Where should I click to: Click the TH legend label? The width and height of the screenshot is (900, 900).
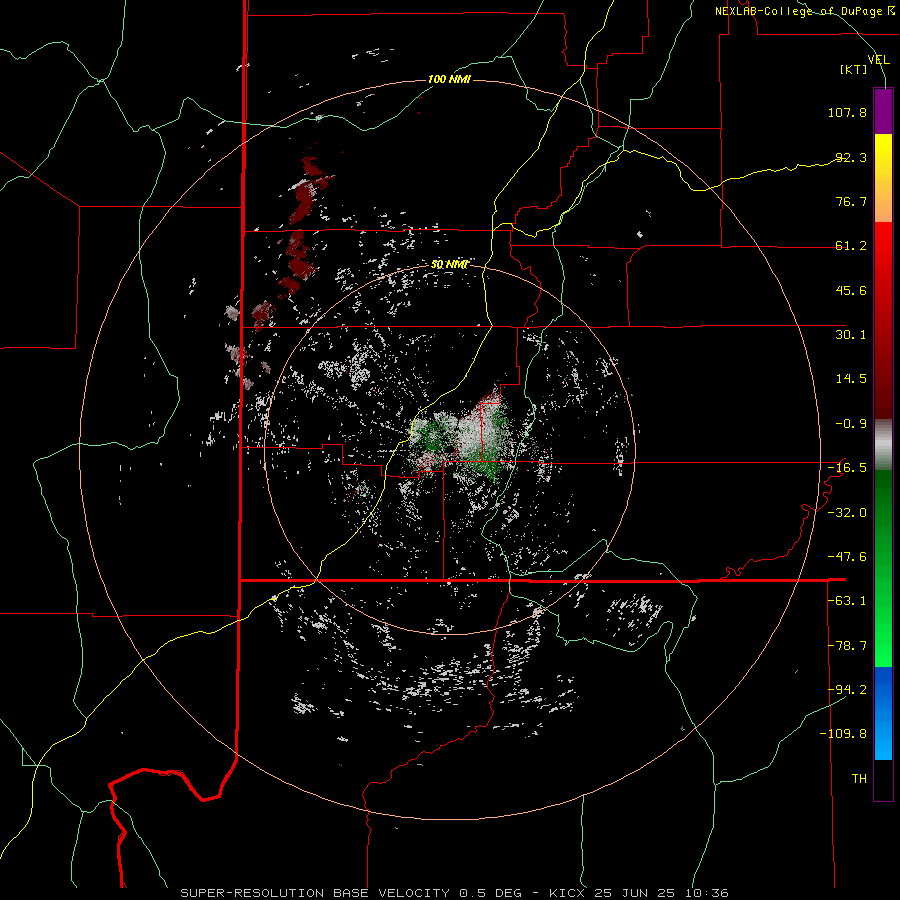click(859, 779)
